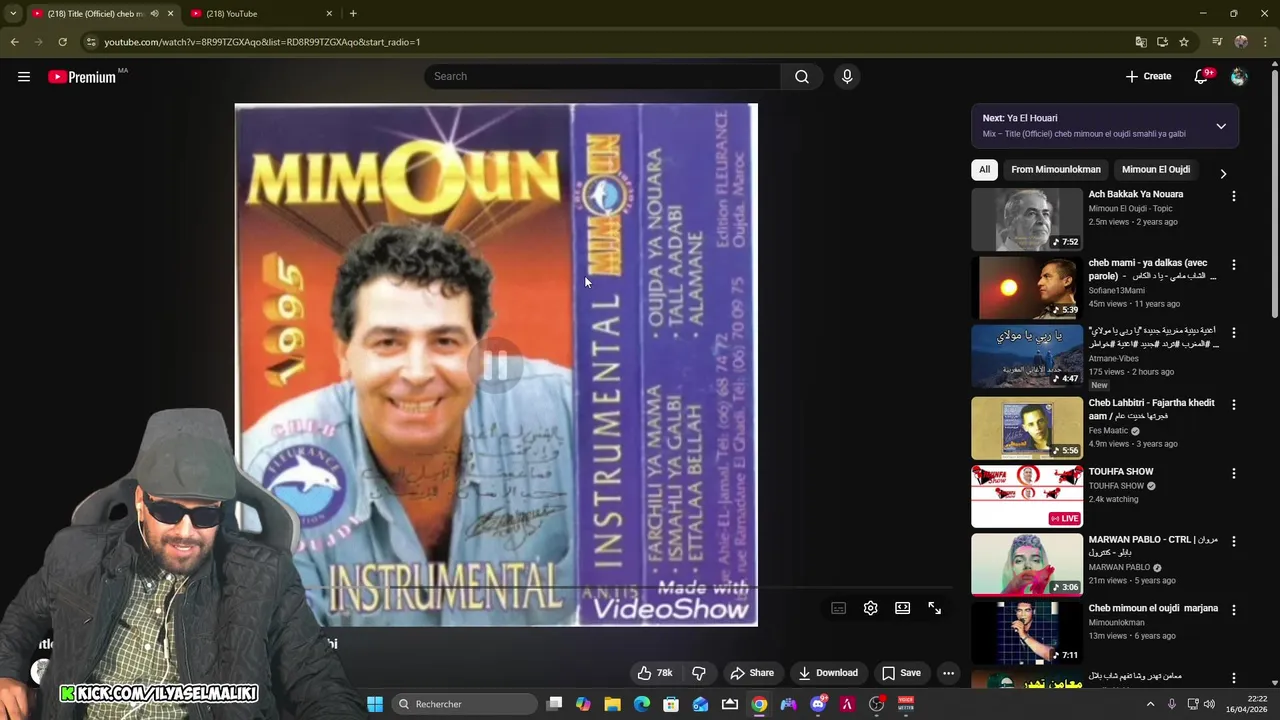Open Windows Start menu
This screenshot has height=720, width=1280.
click(375, 704)
